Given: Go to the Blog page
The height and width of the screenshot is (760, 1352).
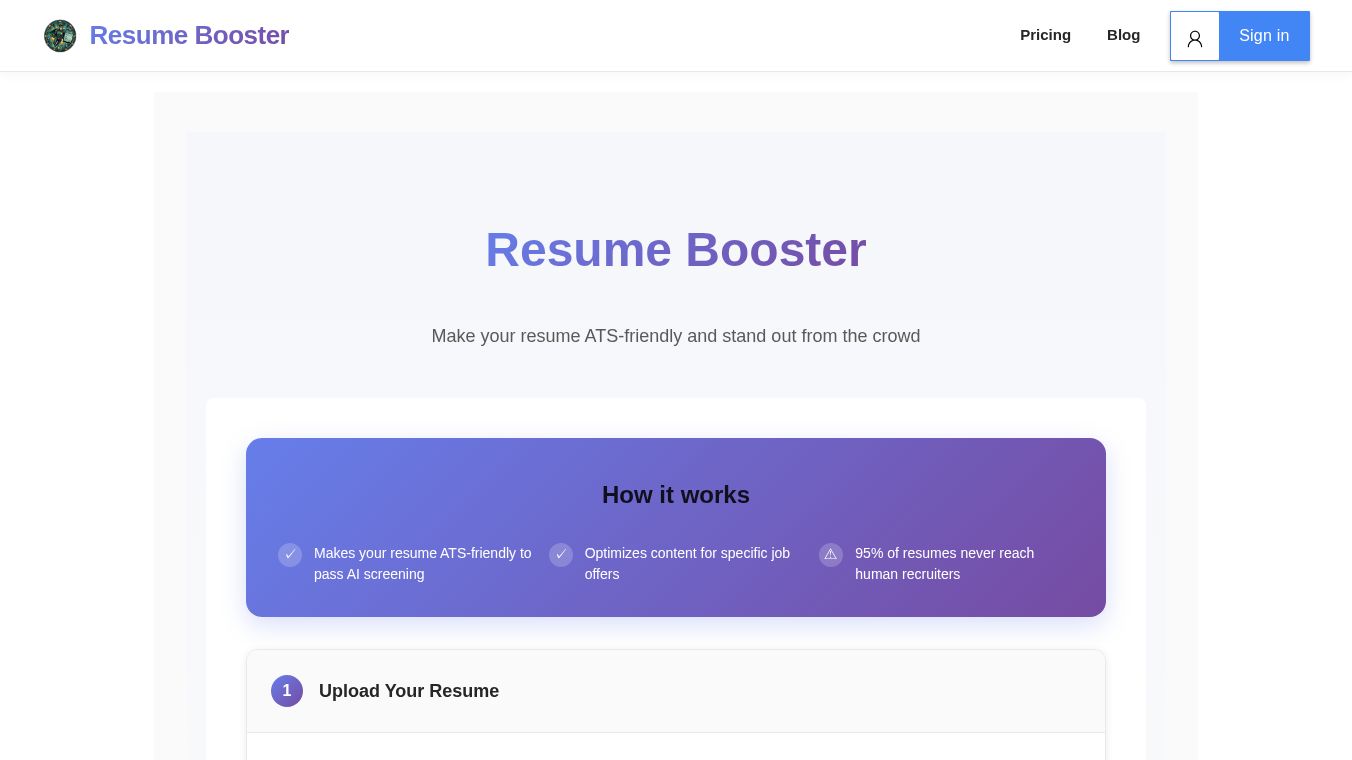Looking at the screenshot, I should 1123,35.
